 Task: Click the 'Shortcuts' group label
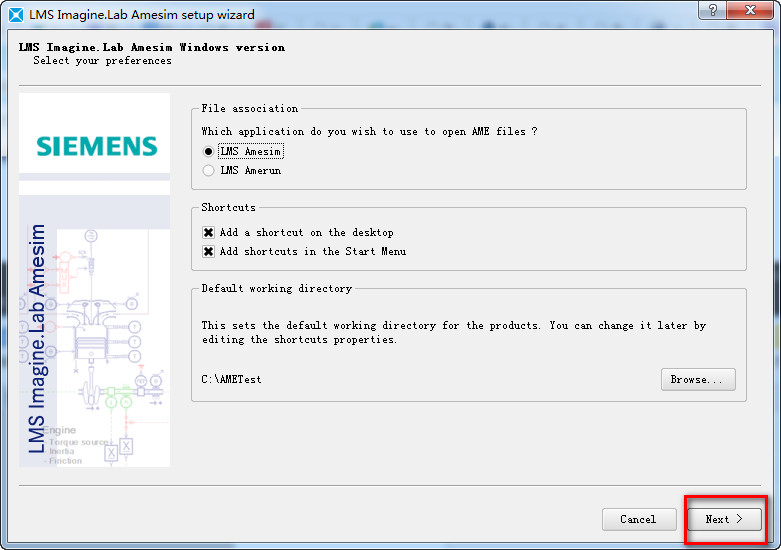coord(228,207)
